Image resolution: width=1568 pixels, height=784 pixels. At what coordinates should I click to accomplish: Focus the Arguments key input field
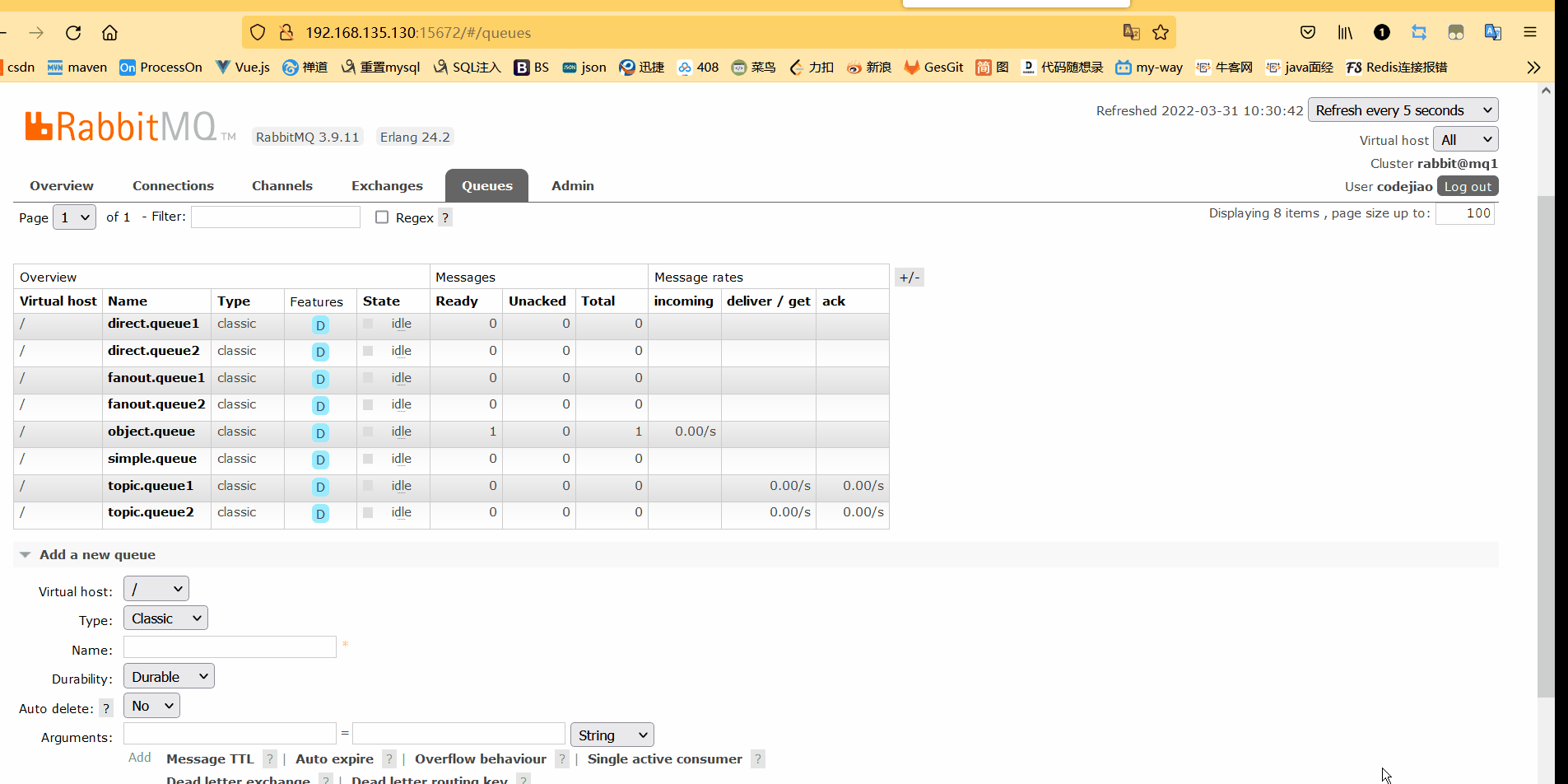coord(230,734)
